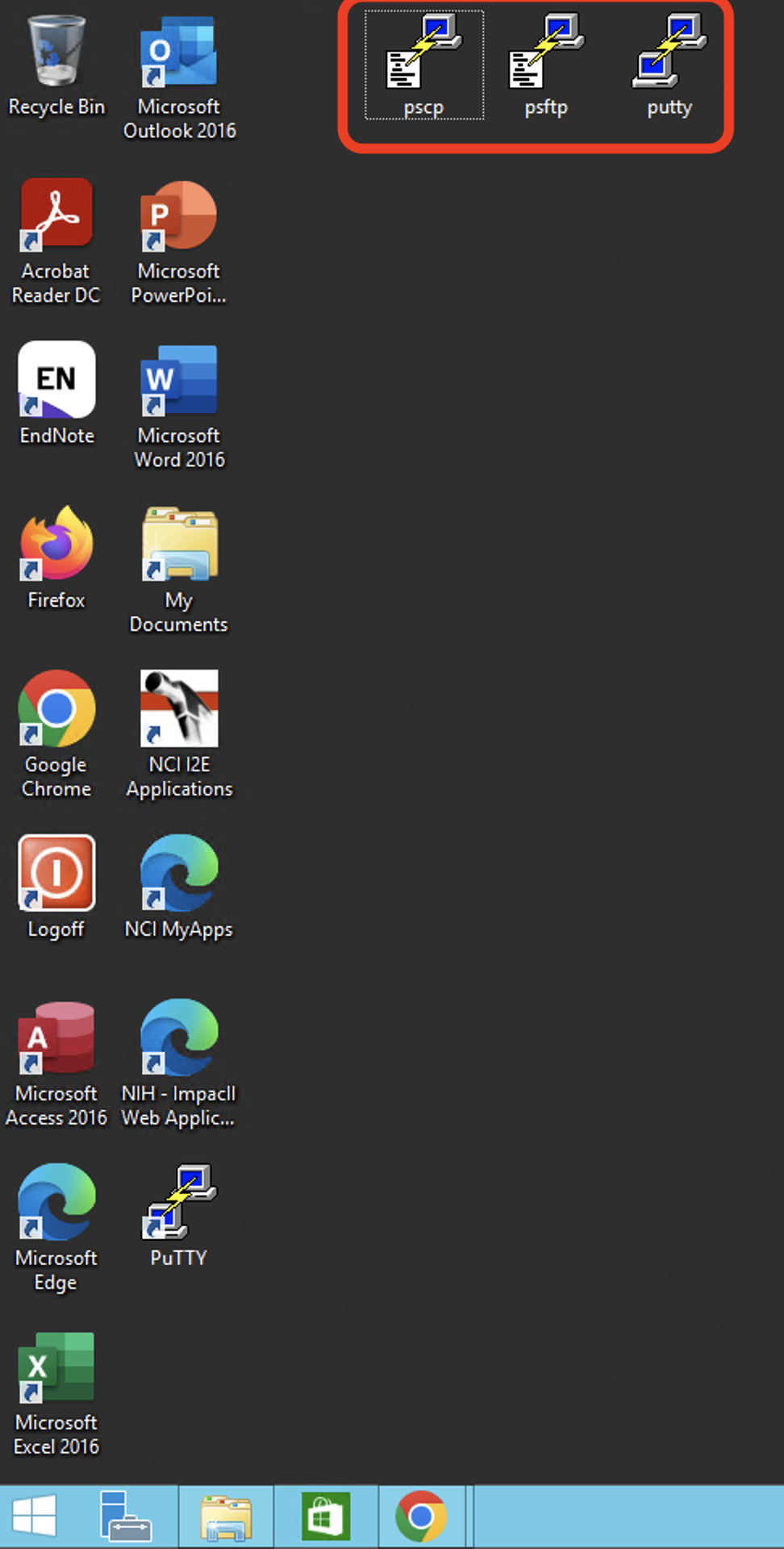Click the Google Chrome desktop shortcut
Viewport: 784px width, 1549px height.
click(56, 709)
